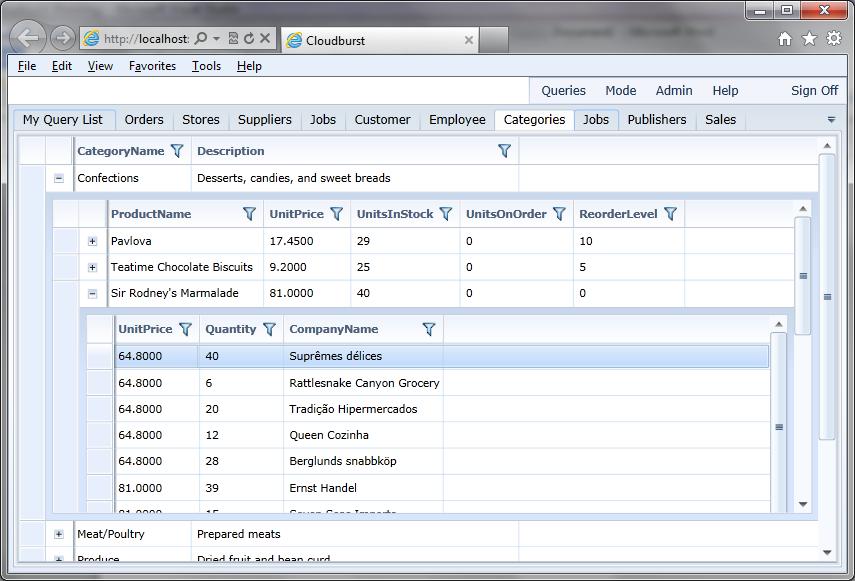Click the localhost address bar field
The height and width of the screenshot is (581, 855).
click(146, 39)
